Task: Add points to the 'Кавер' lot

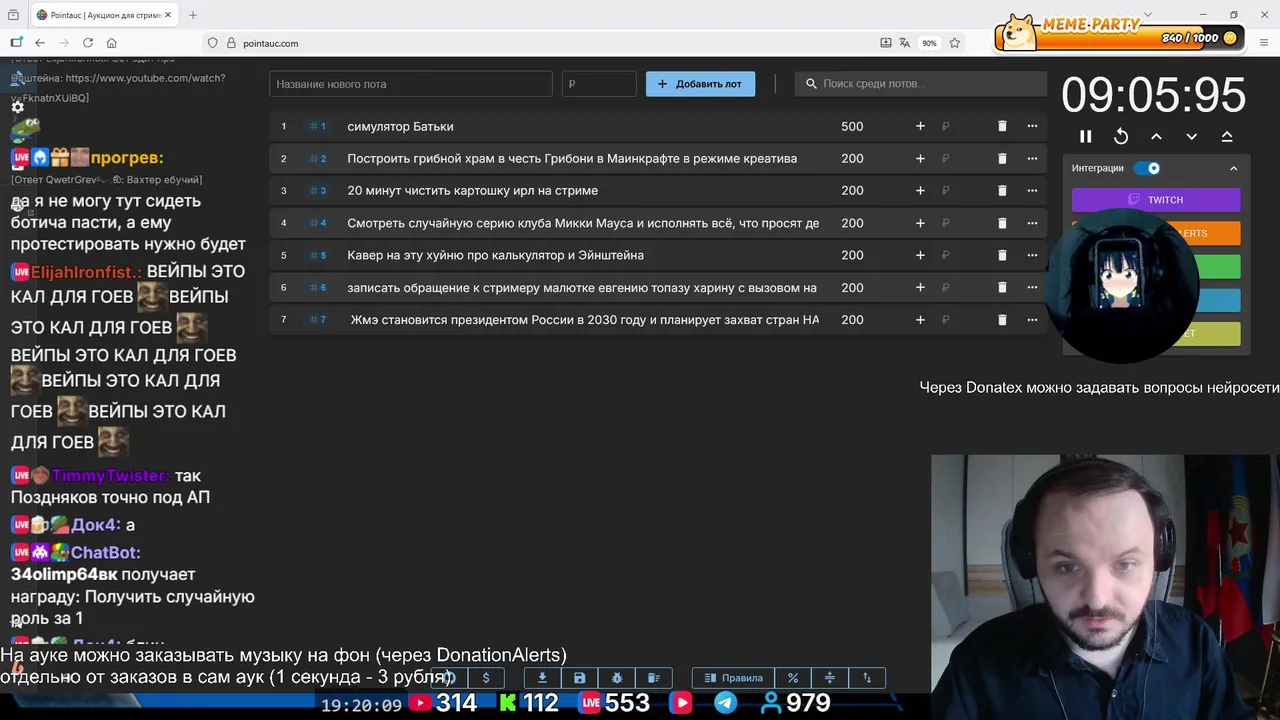Action: point(920,255)
